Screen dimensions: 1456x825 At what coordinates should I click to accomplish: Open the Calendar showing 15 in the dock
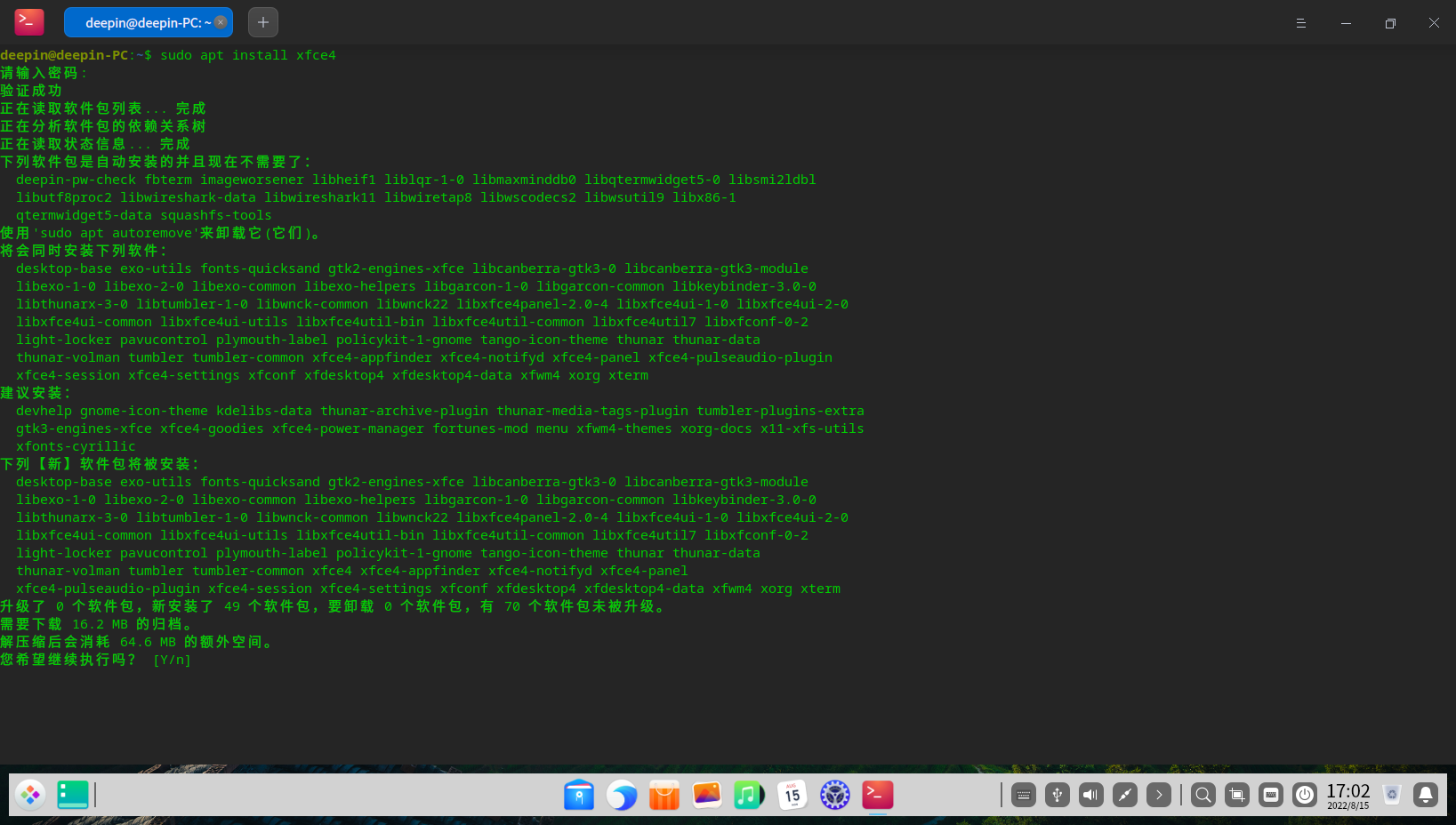(792, 795)
